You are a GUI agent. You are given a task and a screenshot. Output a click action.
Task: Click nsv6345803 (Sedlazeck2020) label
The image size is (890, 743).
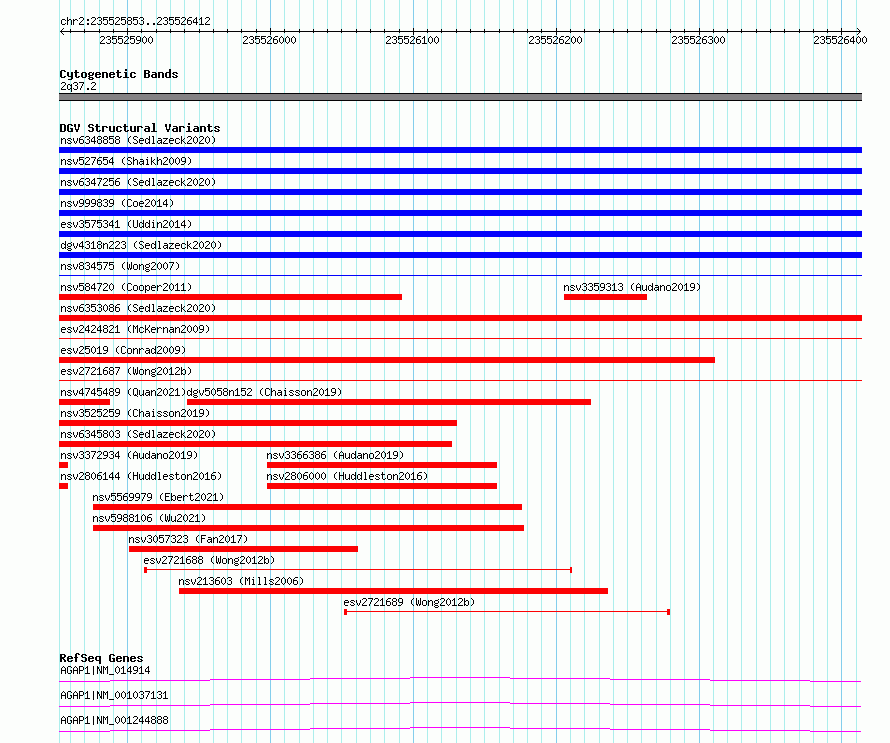tap(138, 434)
